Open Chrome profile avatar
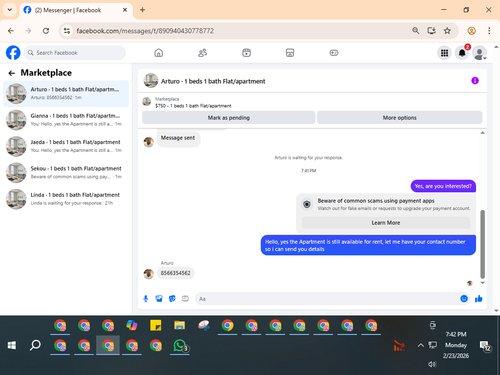 (x=471, y=31)
